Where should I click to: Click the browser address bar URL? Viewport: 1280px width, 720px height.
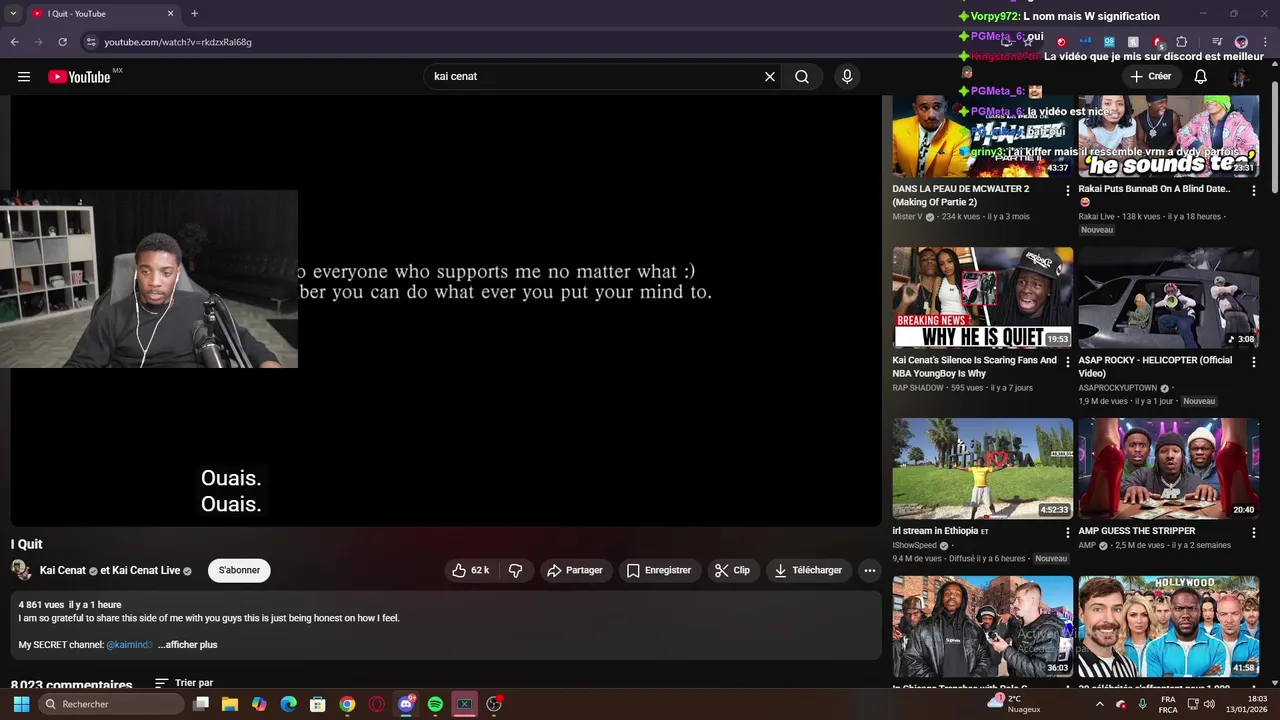(x=178, y=42)
